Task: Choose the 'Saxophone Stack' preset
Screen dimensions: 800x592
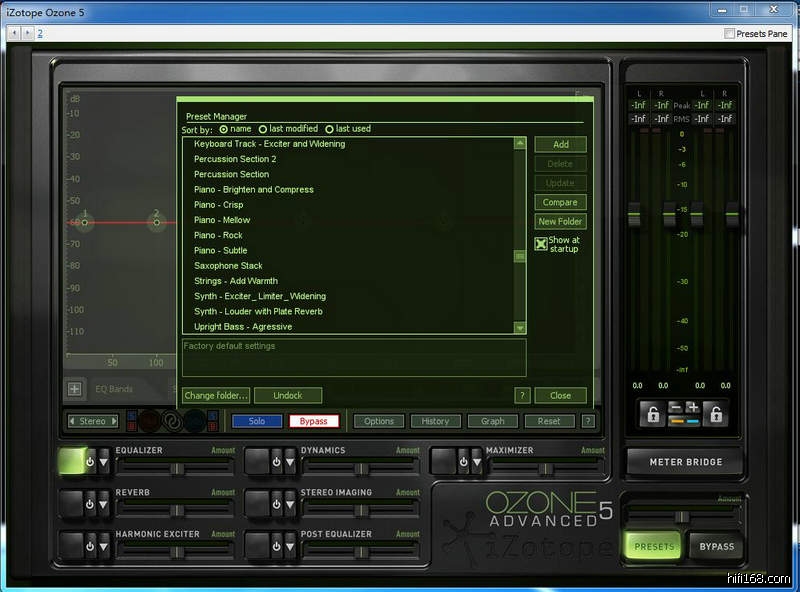Action: click(x=228, y=266)
